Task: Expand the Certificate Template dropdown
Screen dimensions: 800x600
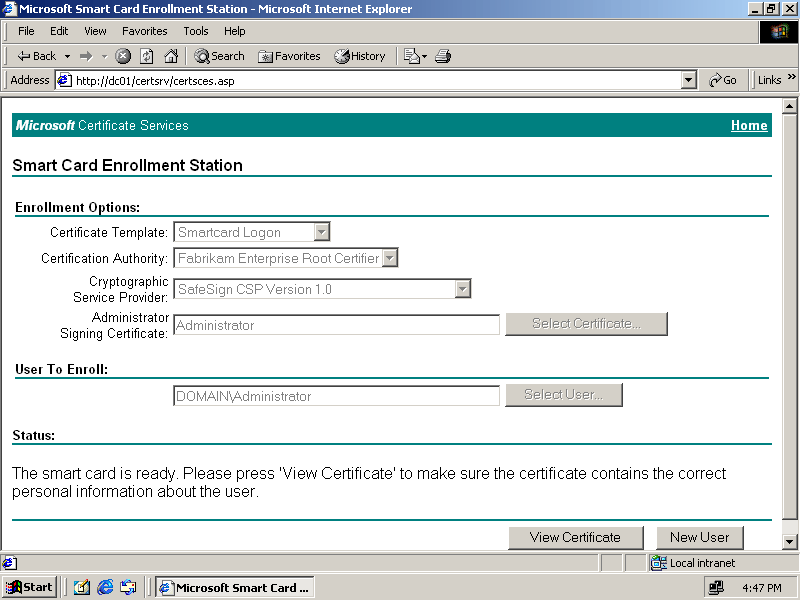Action: click(321, 232)
